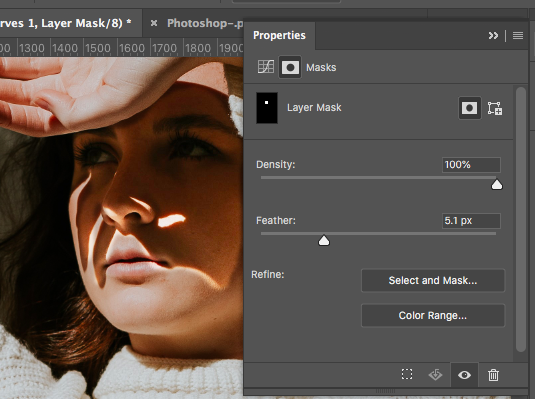Viewport: 535px width, 399px height.
Task: Click the Density value field
Action: click(471, 165)
